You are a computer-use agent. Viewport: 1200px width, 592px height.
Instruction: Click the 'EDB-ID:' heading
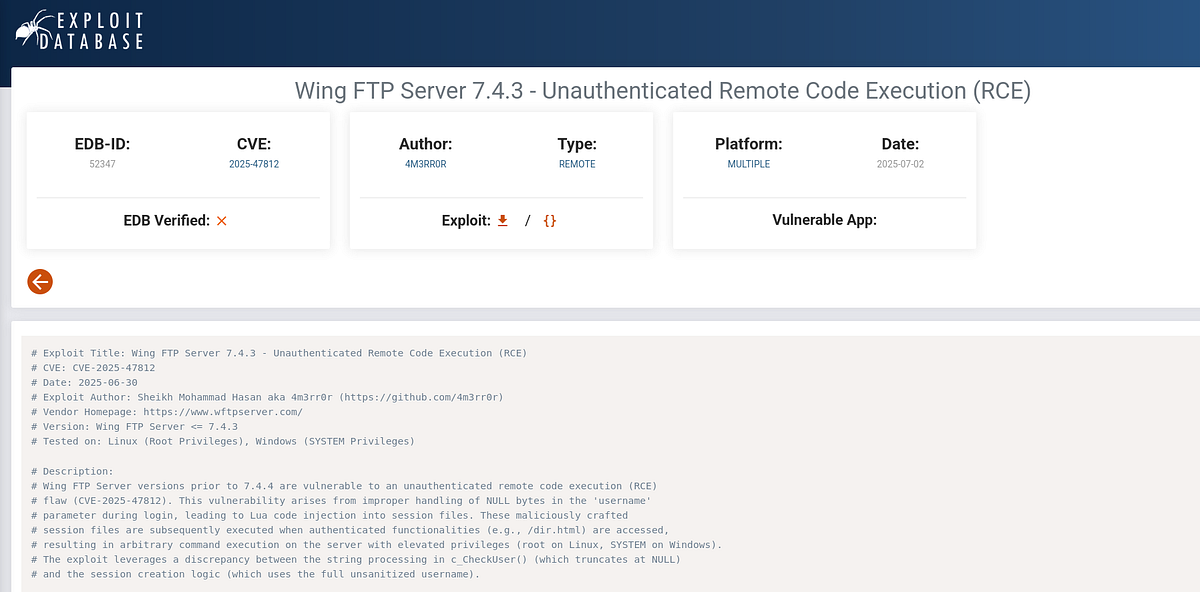(103, 144)
